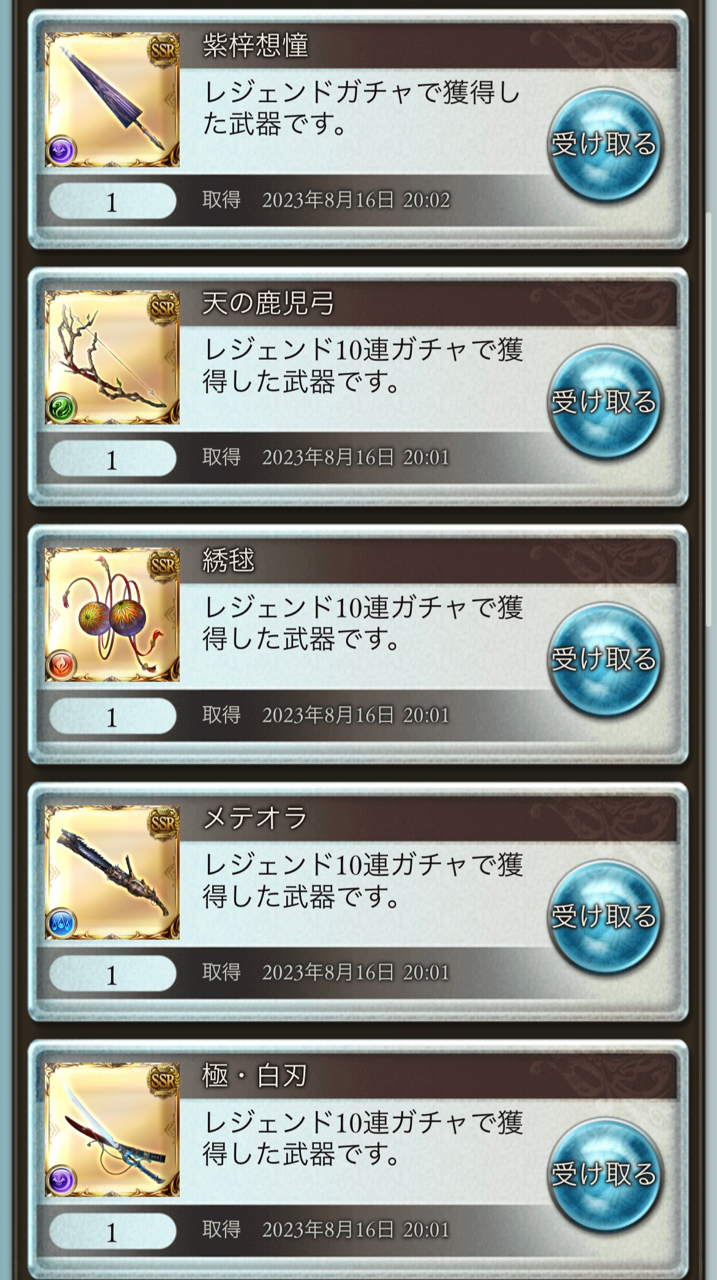Click the fire element badge on 綉毬
The image size is (717, 1280).
[x=62, y=665]
